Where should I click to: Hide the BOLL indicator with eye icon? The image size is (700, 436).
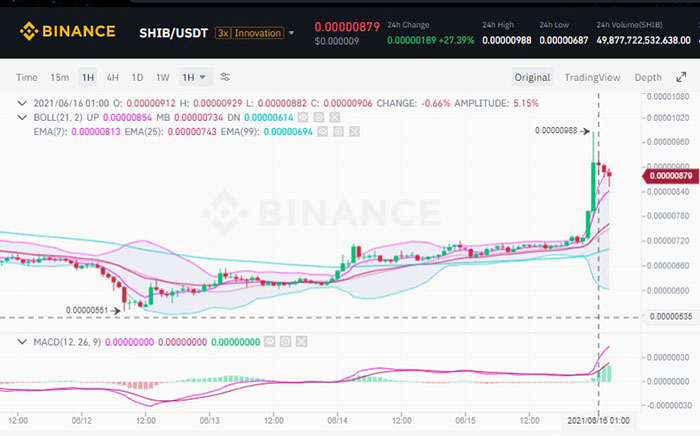click(x=303, y=117)
